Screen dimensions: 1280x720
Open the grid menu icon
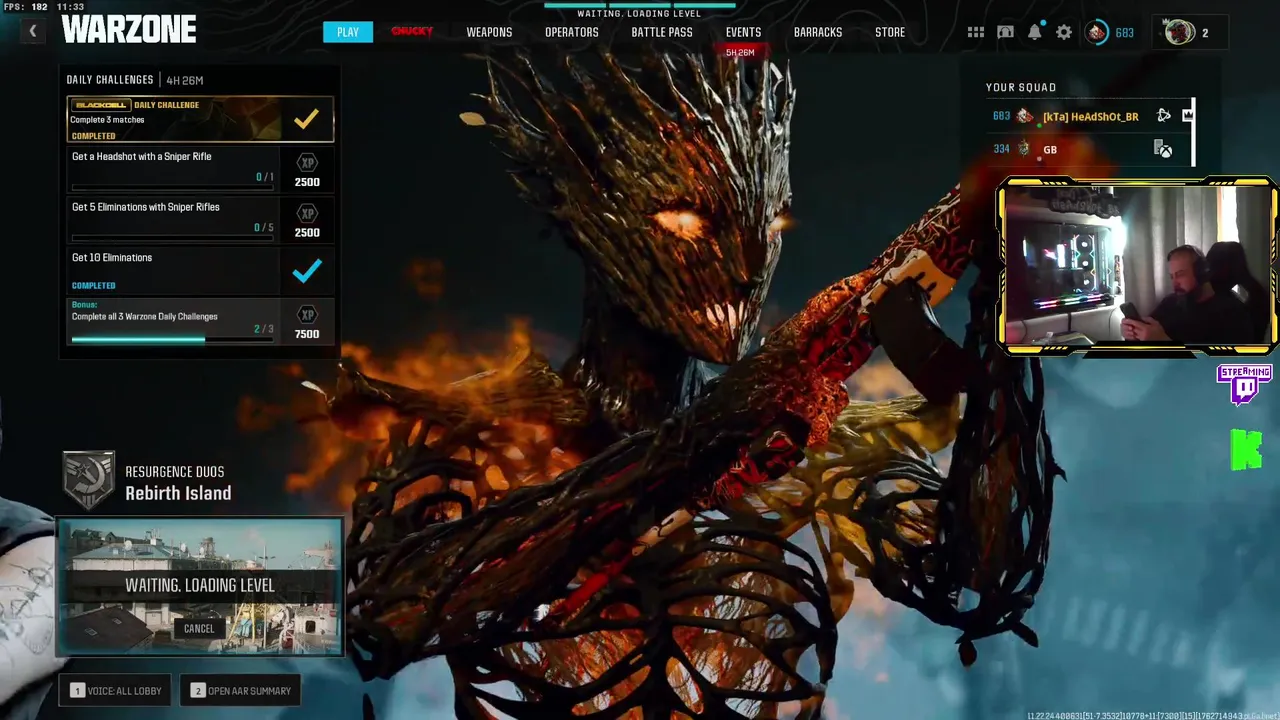[x=976, y=32]
